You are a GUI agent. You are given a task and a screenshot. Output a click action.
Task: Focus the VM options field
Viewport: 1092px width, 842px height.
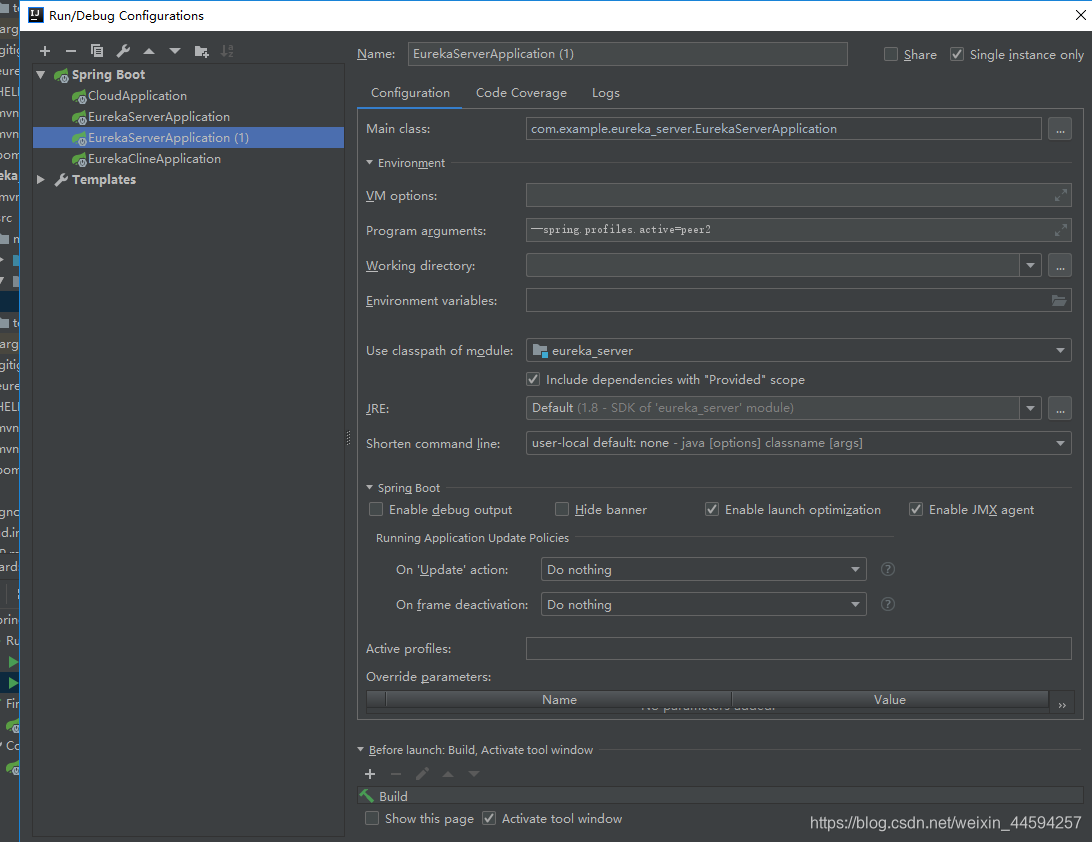click(x=798, y=196)
